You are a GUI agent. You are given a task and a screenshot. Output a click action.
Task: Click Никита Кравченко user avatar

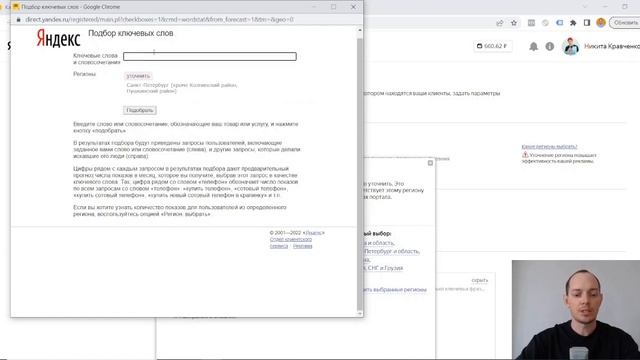(x=571, y=46)
